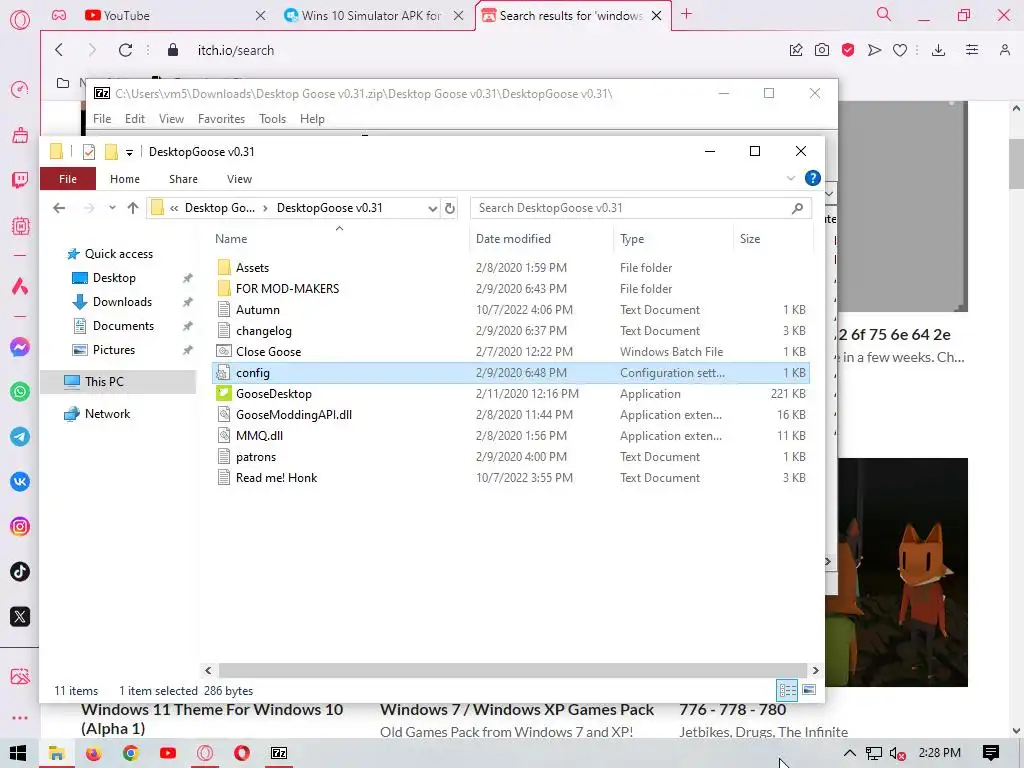Select Network in navigation pane
Viewport: 1024px width, 768px height.
tap(107, 414)
